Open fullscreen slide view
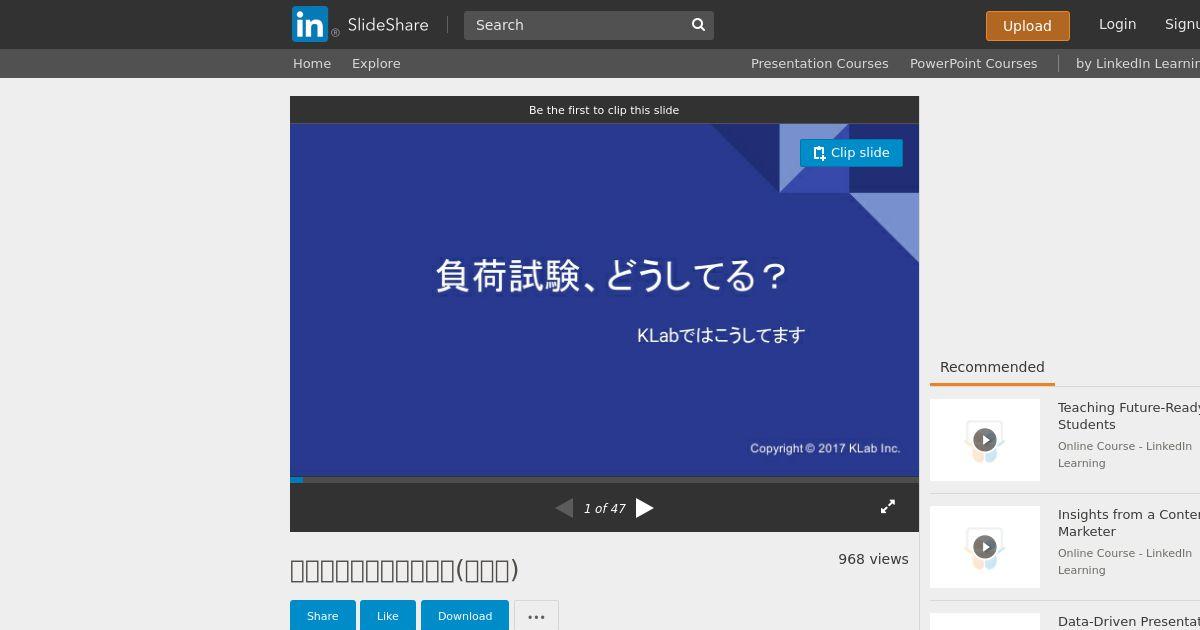This screenshot has height=630, width=1200. pyautogui.click(x=887, y=507)
